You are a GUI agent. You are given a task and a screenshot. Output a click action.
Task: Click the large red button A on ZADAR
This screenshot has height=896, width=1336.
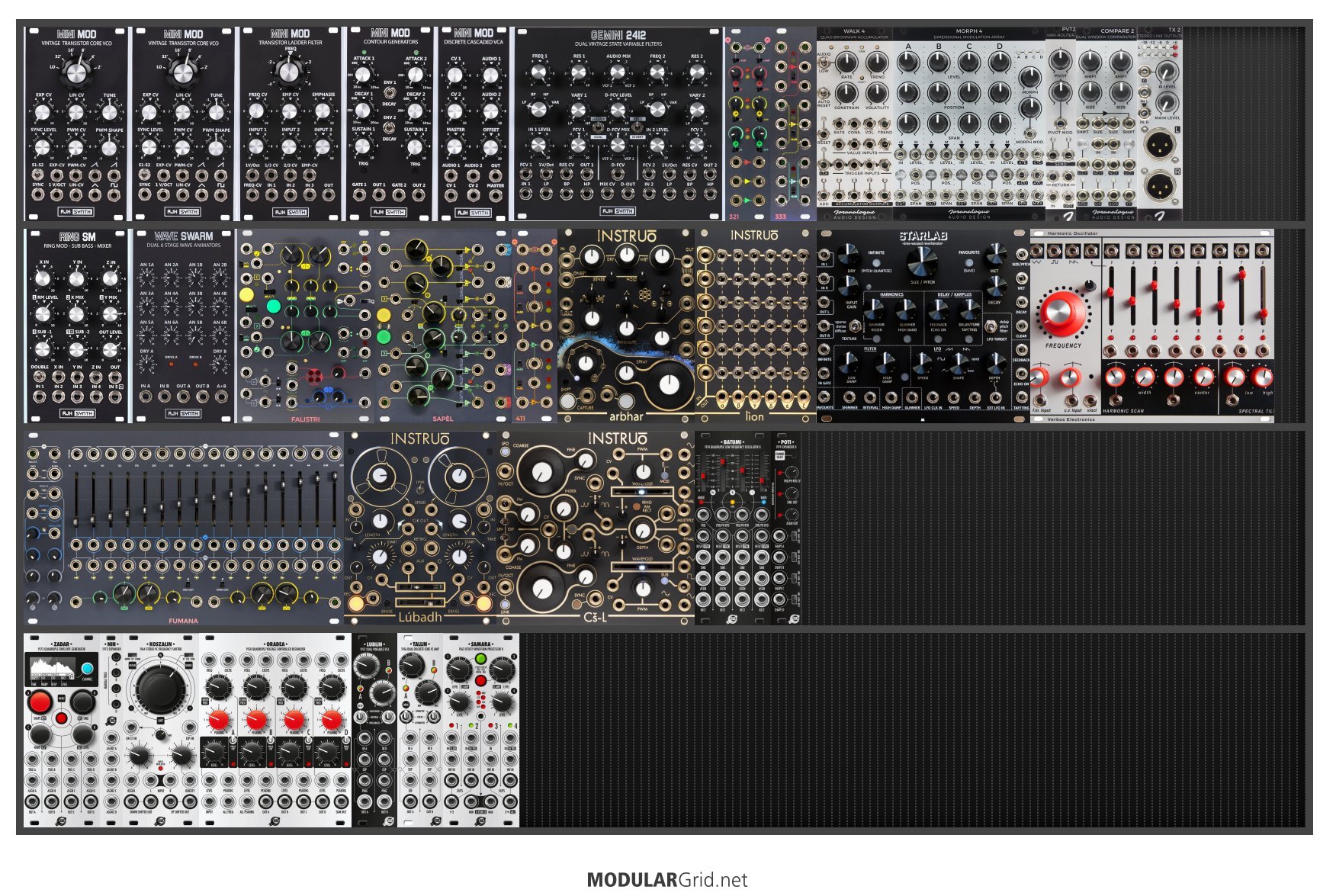point(40,702)
